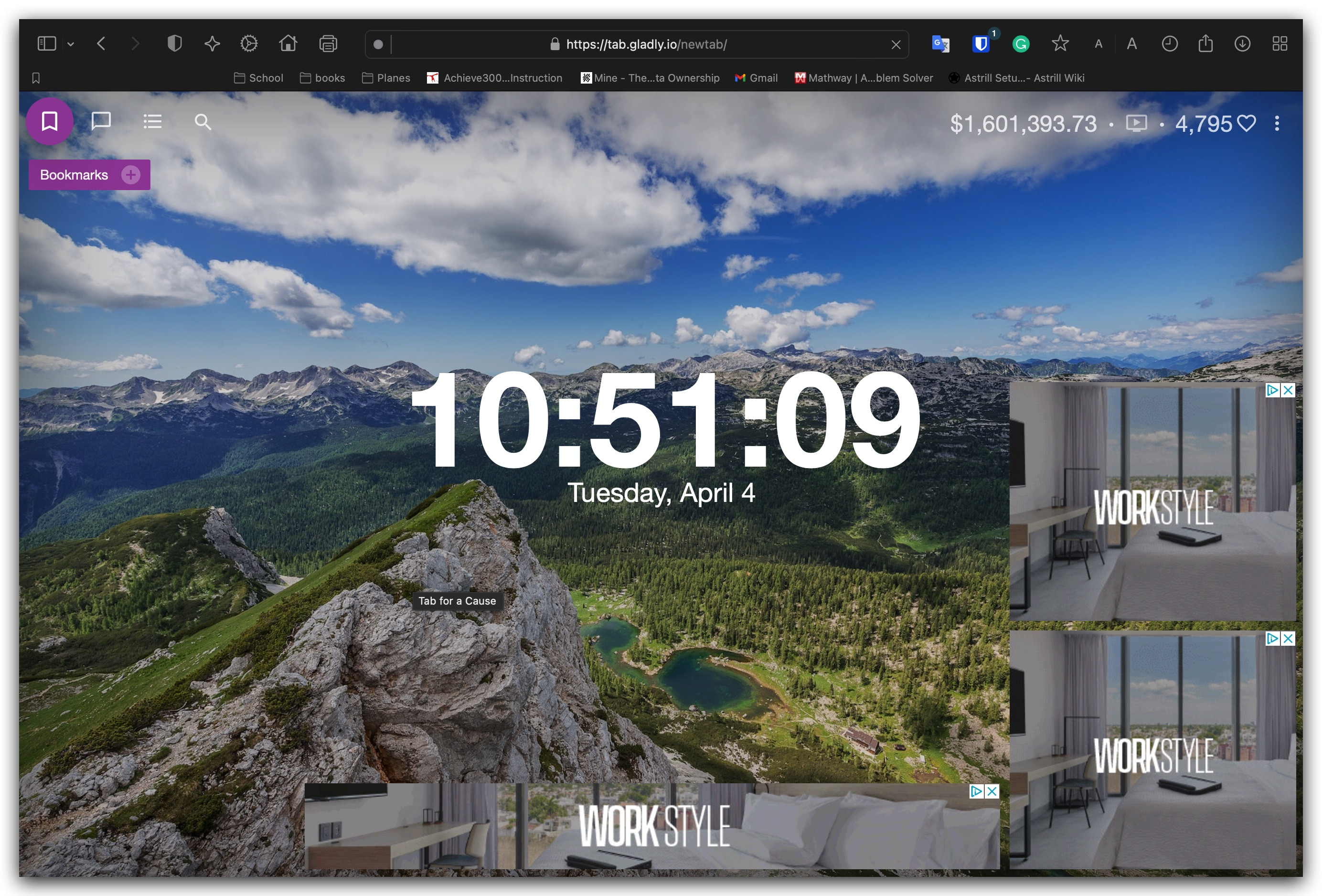Open the Google Translate extension

point(940,44)
